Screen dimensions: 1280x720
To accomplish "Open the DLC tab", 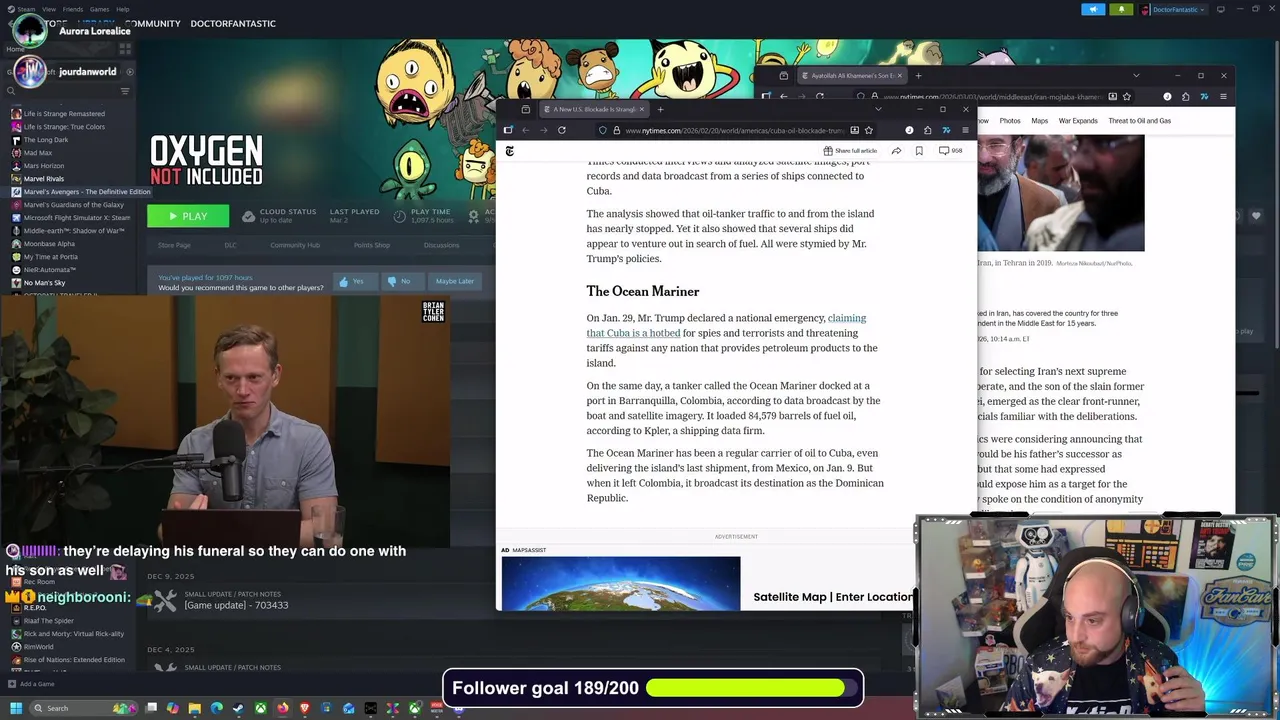I will (230, 245).
